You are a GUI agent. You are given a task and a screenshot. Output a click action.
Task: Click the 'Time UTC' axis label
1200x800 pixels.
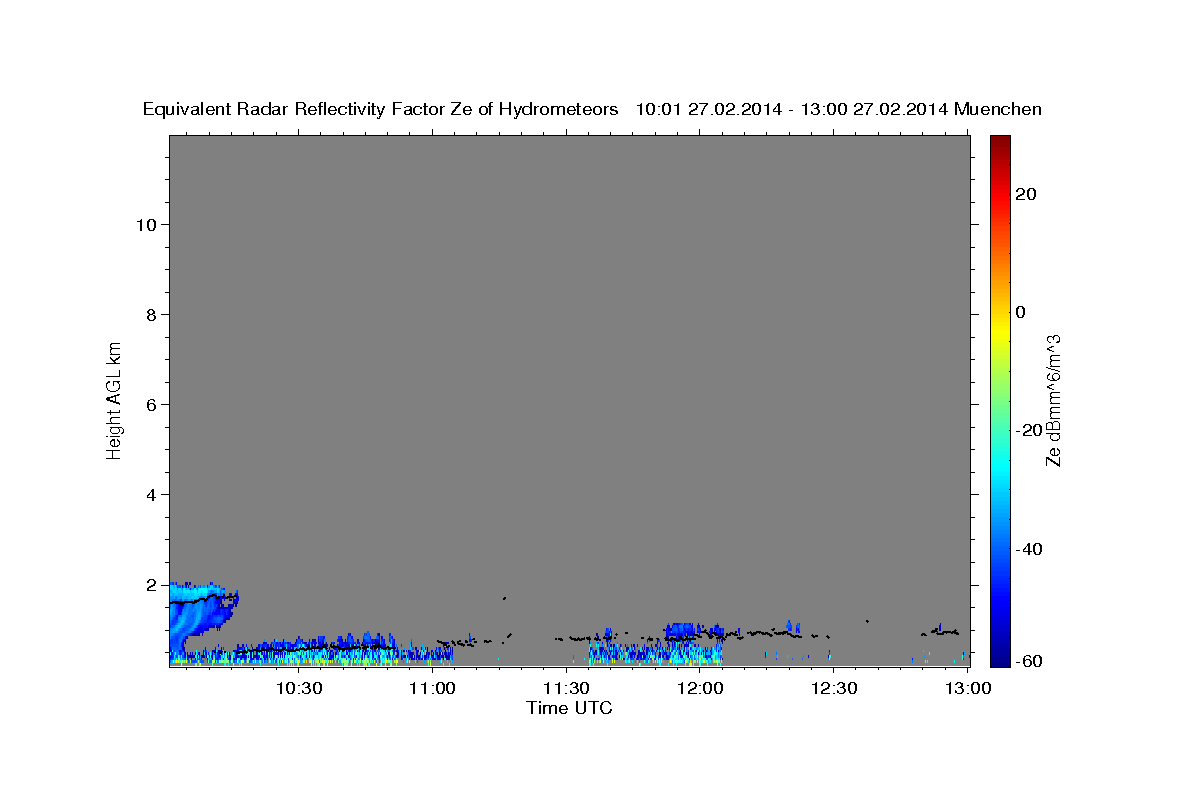point(569,708)
